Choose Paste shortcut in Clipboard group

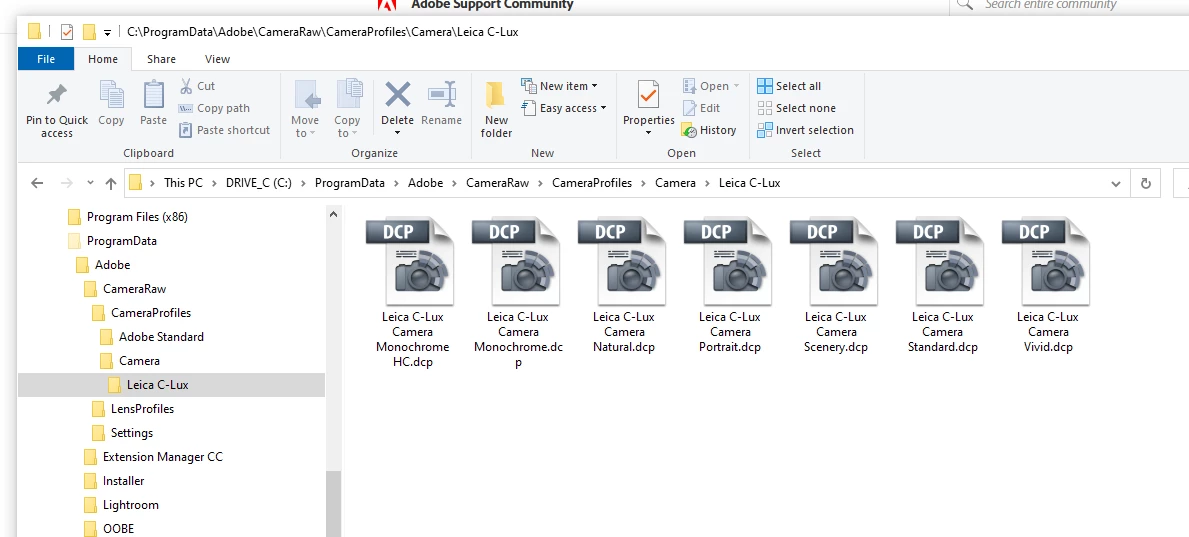pos(224,130)
